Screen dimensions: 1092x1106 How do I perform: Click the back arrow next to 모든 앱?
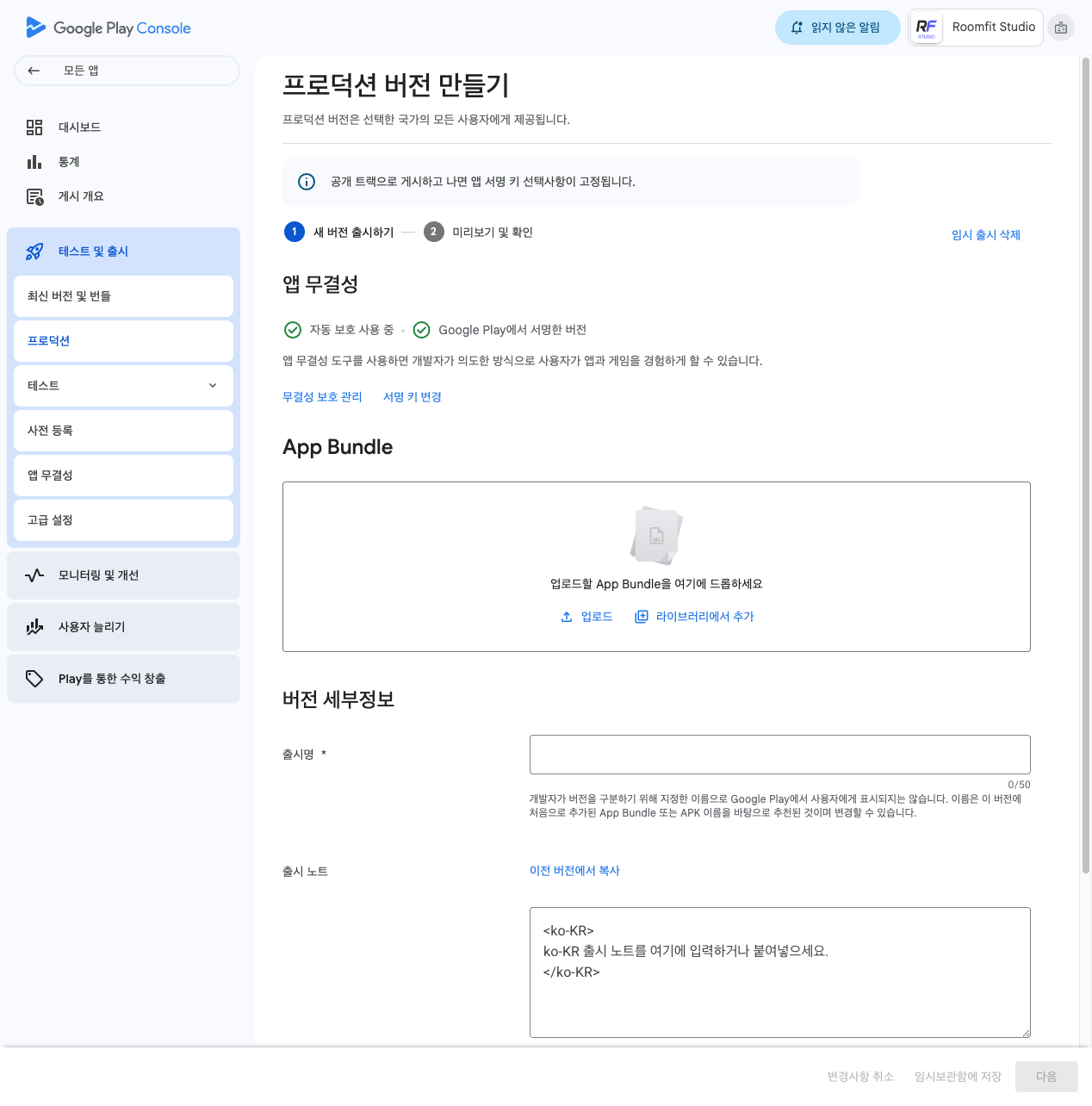(x=34, y=71)
